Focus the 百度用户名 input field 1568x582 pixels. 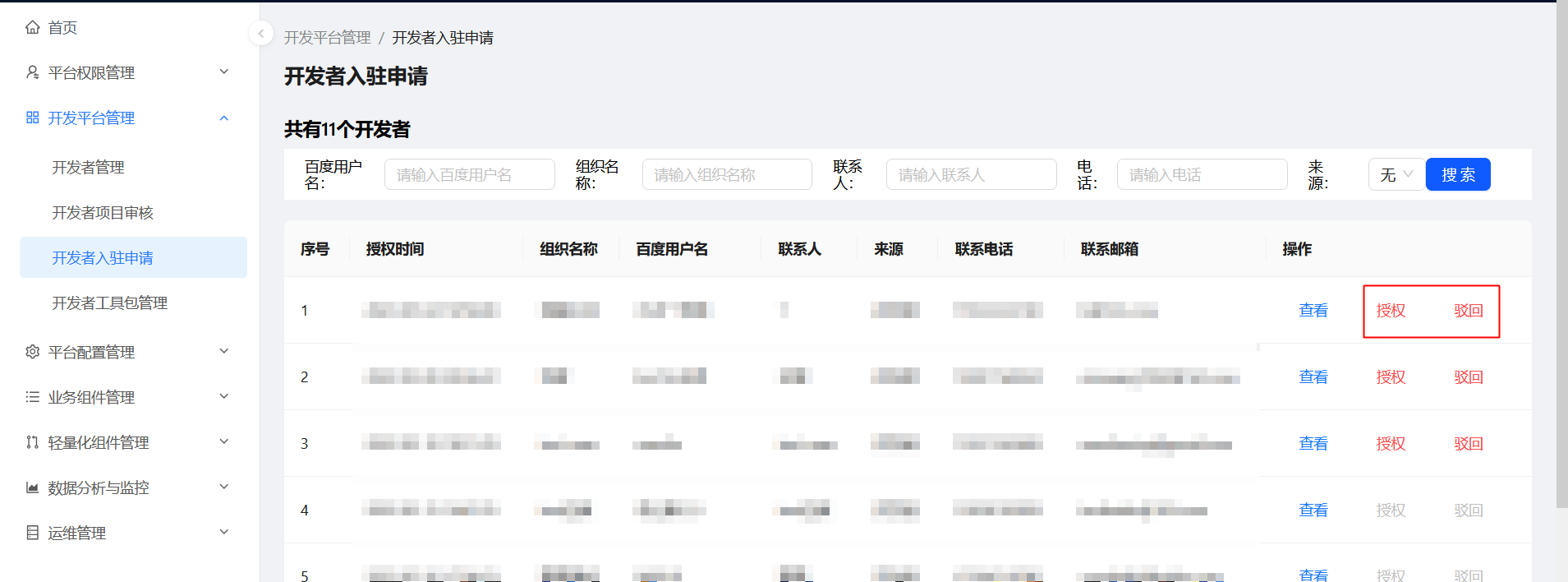click(469, 174)
